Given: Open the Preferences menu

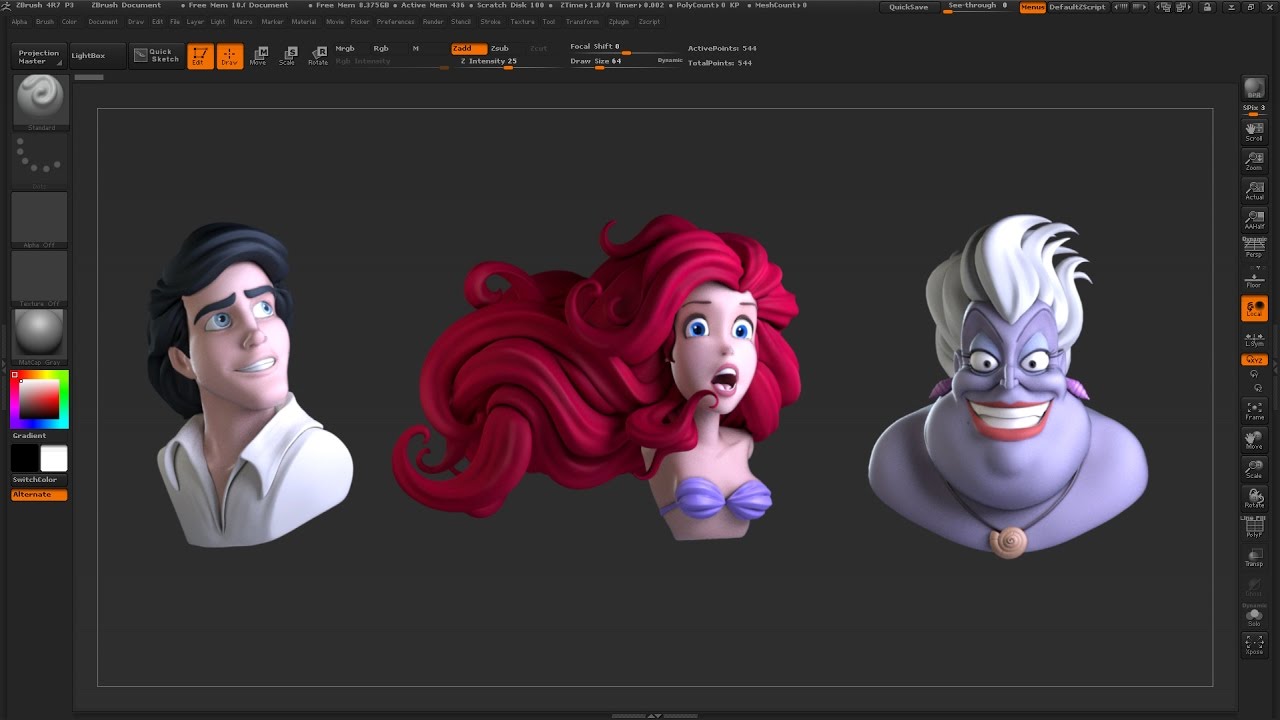Looking at the screenshot, I should (395, 21).
